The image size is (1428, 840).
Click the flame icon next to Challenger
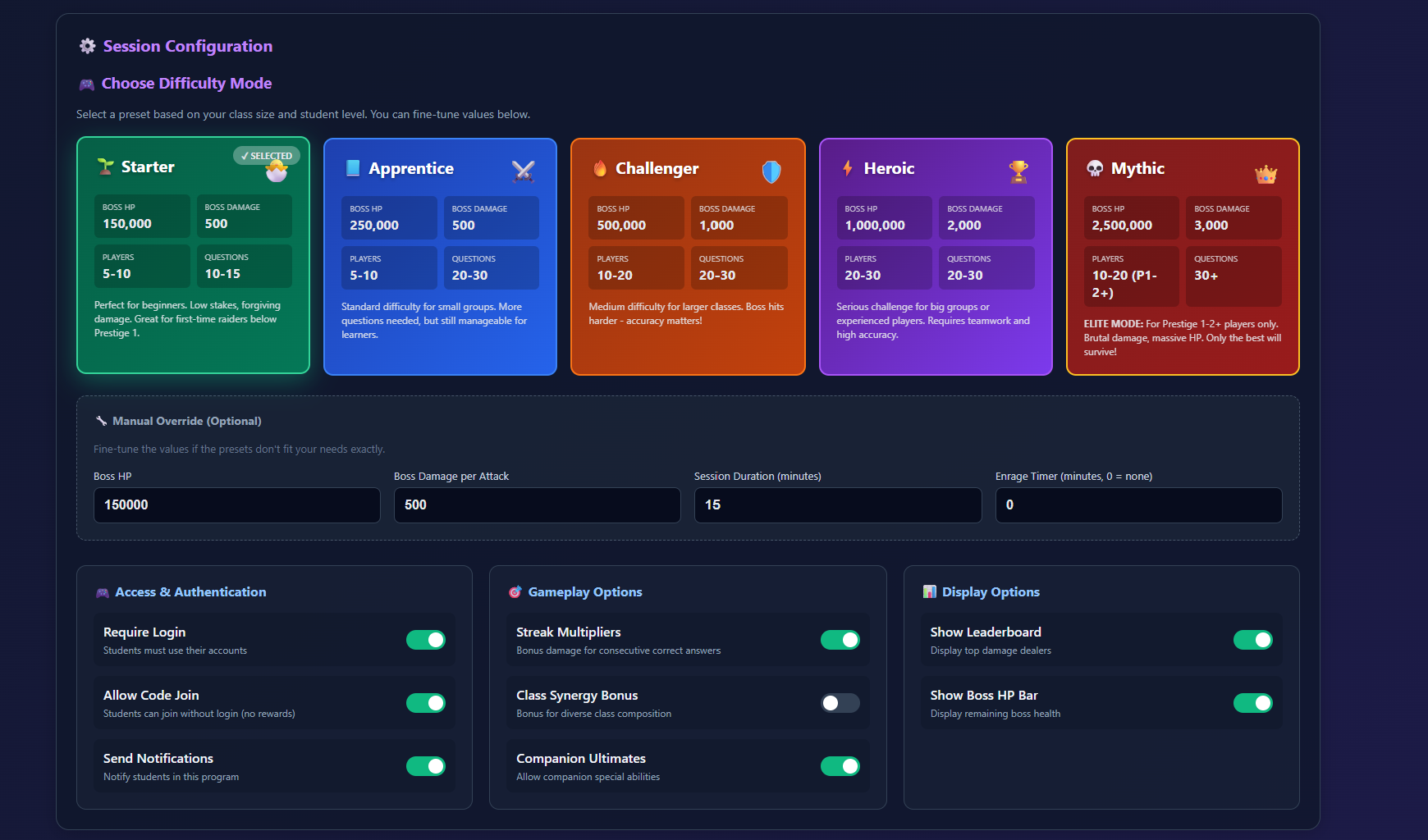point(600,169)
